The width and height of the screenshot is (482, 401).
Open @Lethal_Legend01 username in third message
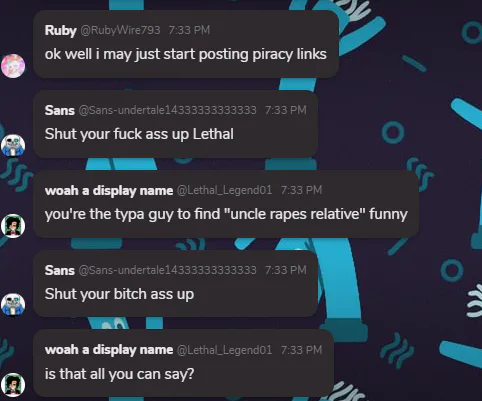[x=224, y=190]
